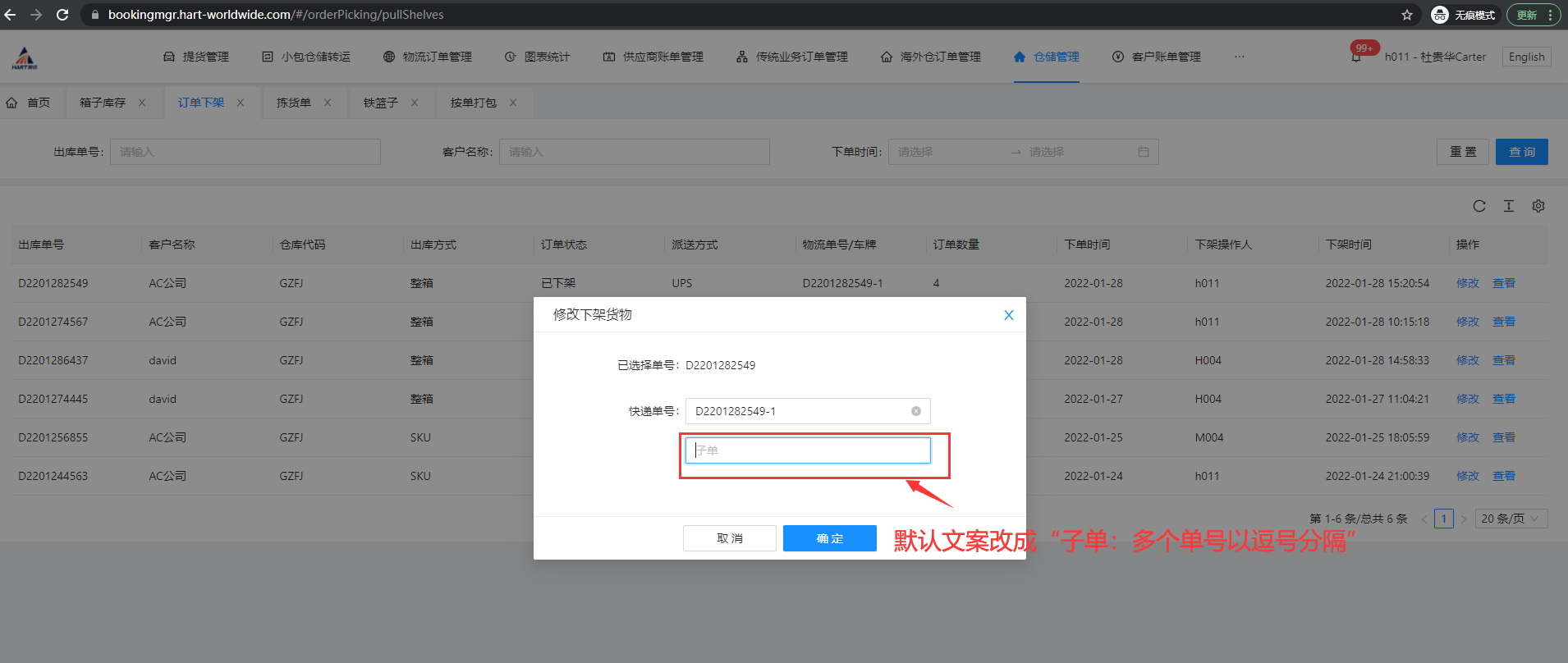Click the column height adjust icon

(1508, 206)
